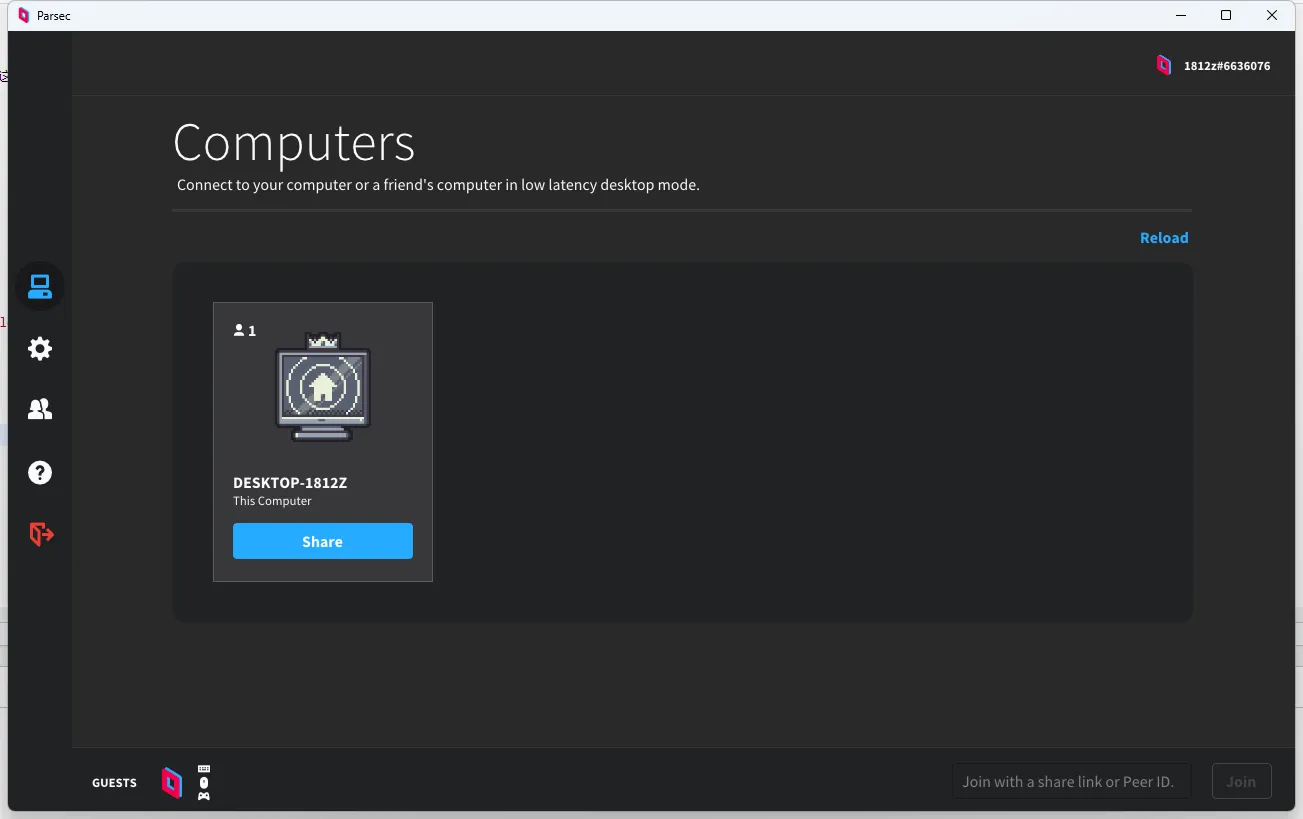Reload the computers list
This screenshot has height=819, width=1303.
[1164, 238]
